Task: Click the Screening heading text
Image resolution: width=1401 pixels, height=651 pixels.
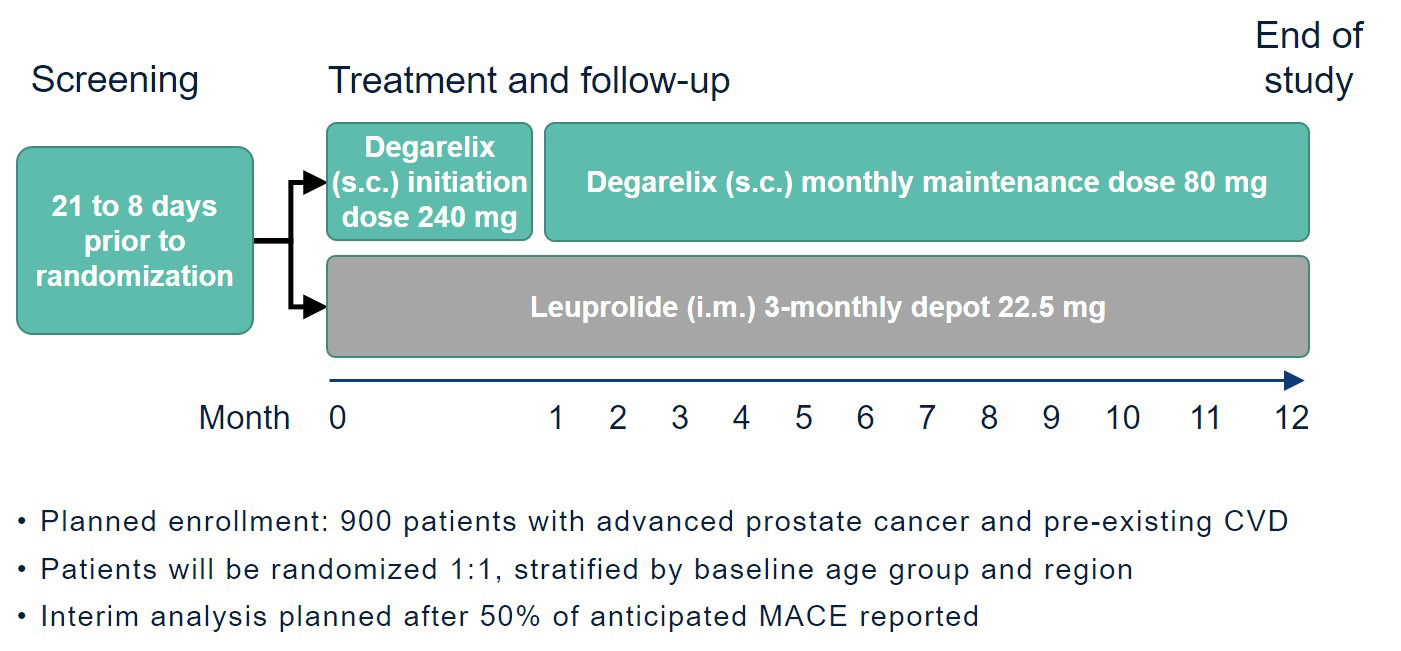Action: click(x=115, y=80)
